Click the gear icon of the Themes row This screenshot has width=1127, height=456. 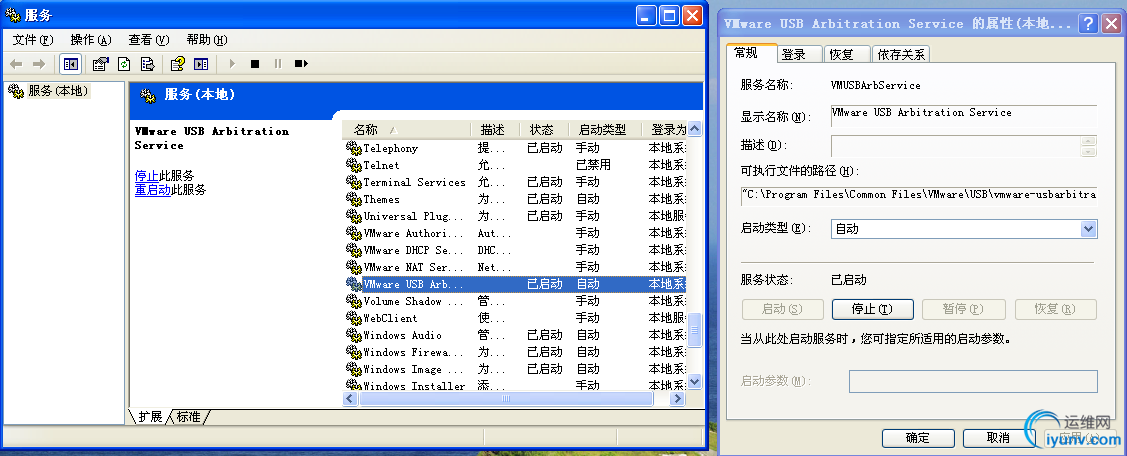pyautogui.click(x=354, y=199)
